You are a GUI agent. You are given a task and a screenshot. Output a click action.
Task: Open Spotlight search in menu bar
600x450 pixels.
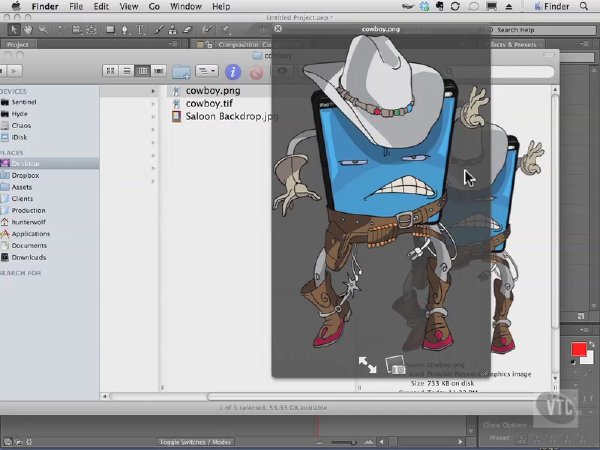coord(584,7)
